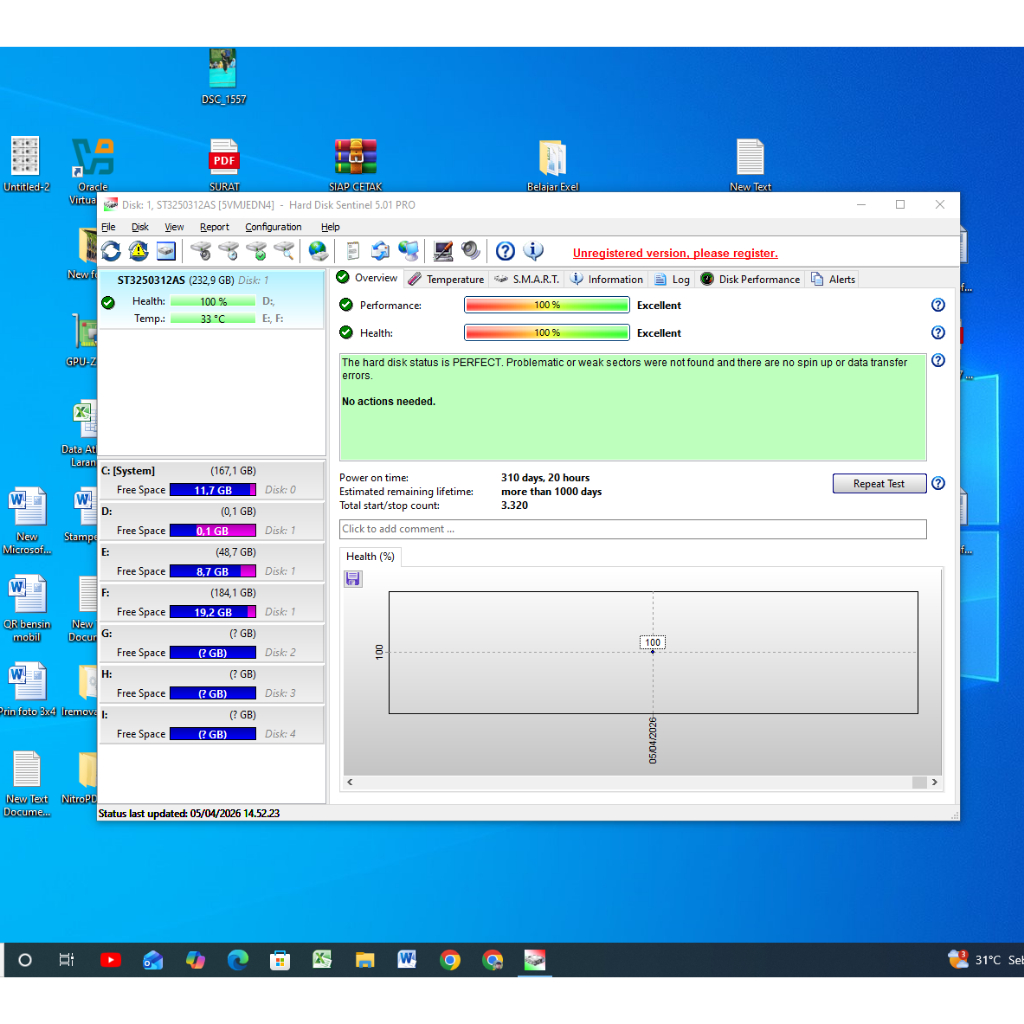The height and width of the screenshot is (1024, 1024).
Task: Click the graph scrollbar left arrow
Action: tap(350, 782)
